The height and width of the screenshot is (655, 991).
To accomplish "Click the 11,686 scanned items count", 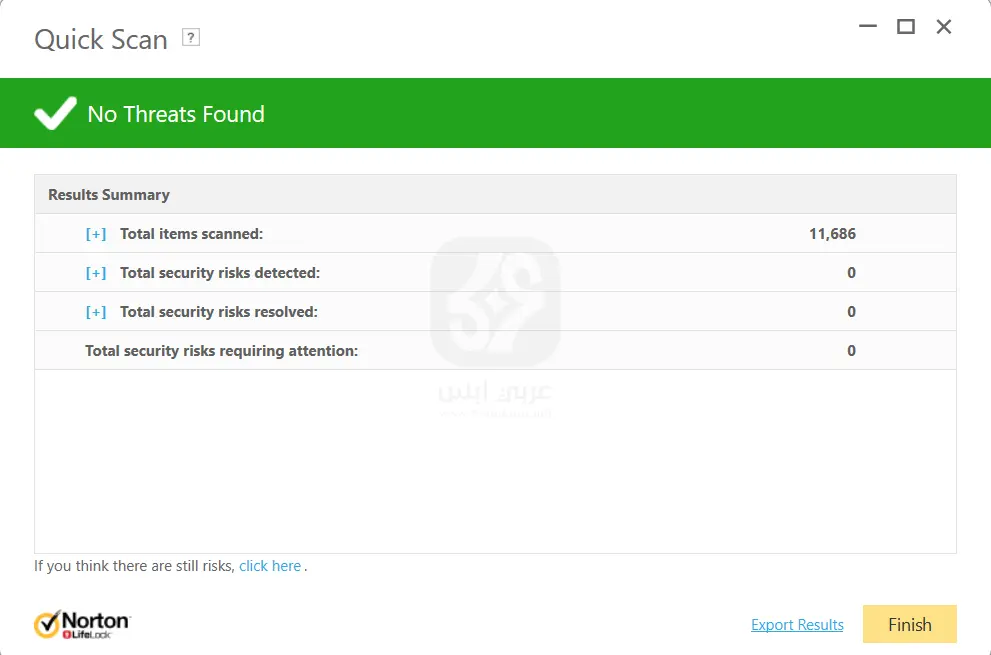I will 832,234.
